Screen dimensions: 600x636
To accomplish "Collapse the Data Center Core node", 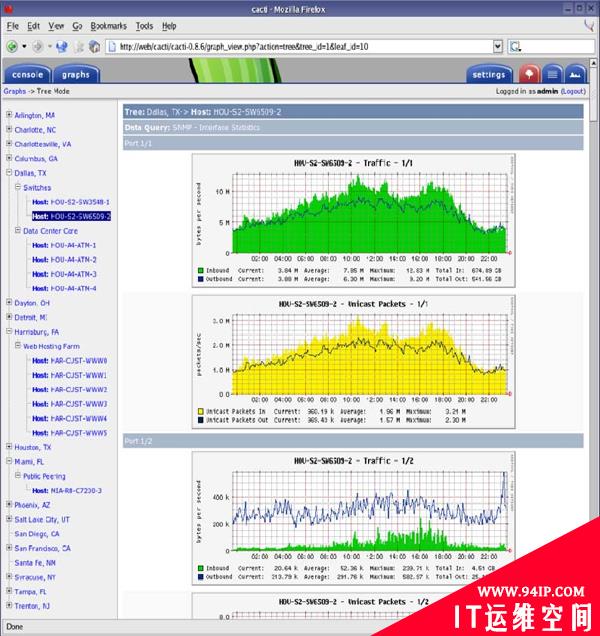I will 18,230.
